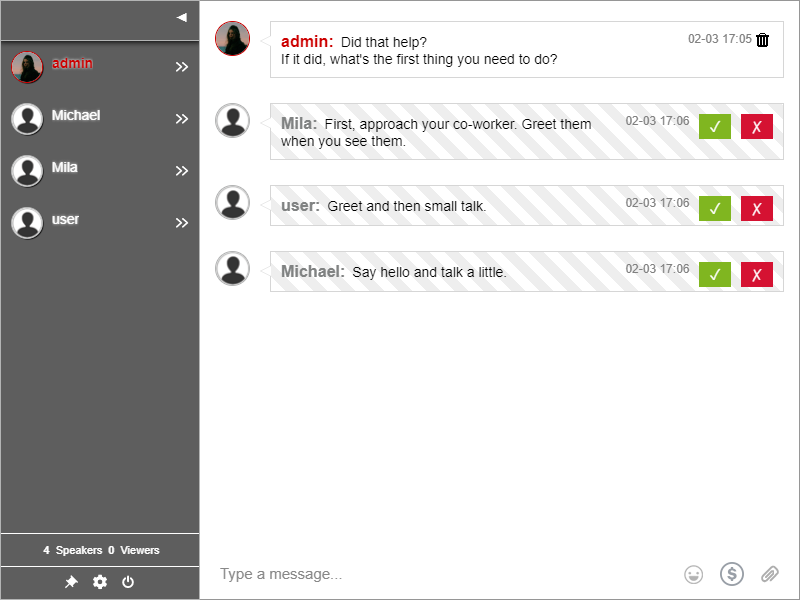This screenshot has height=600, width=800.
Task: Delete admin's message using the trash icon
Action: click(x=762, y=39)
